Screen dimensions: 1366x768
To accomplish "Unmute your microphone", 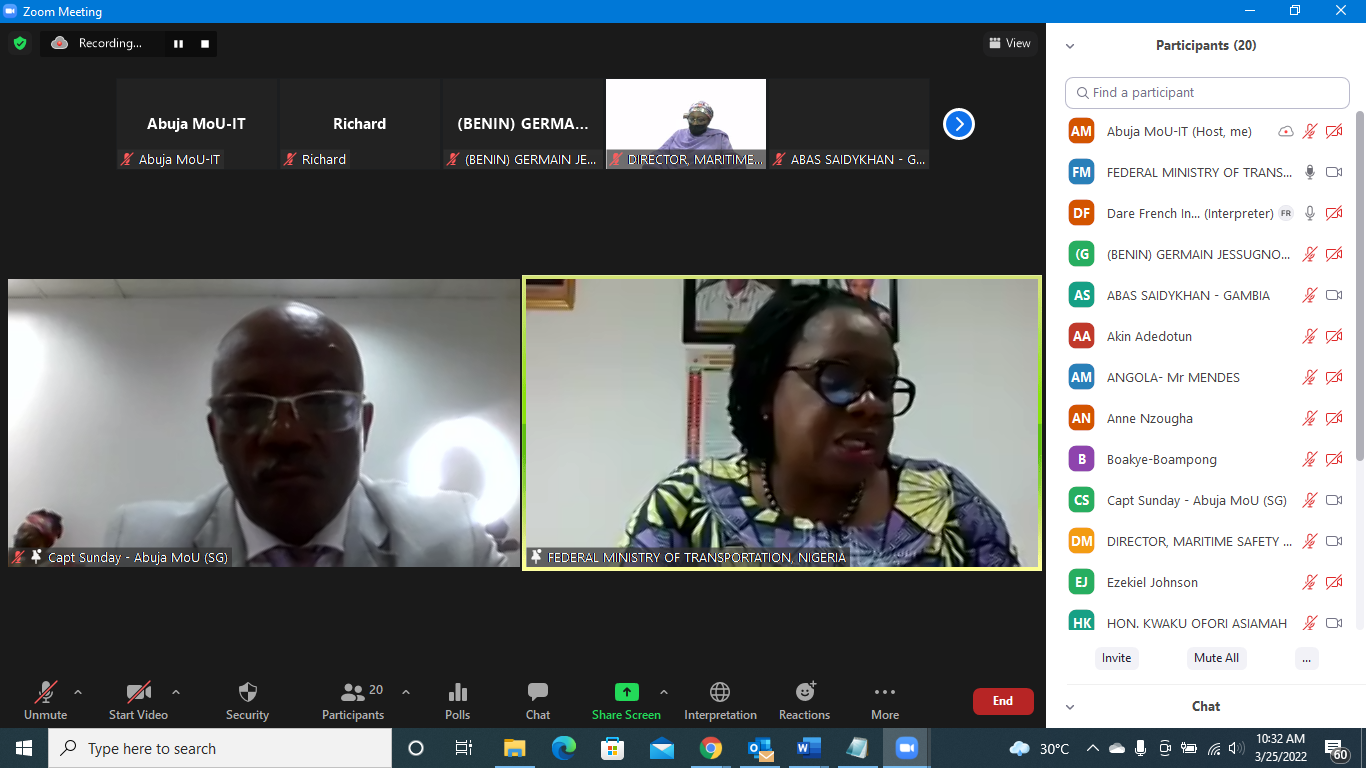I will 45,692.
